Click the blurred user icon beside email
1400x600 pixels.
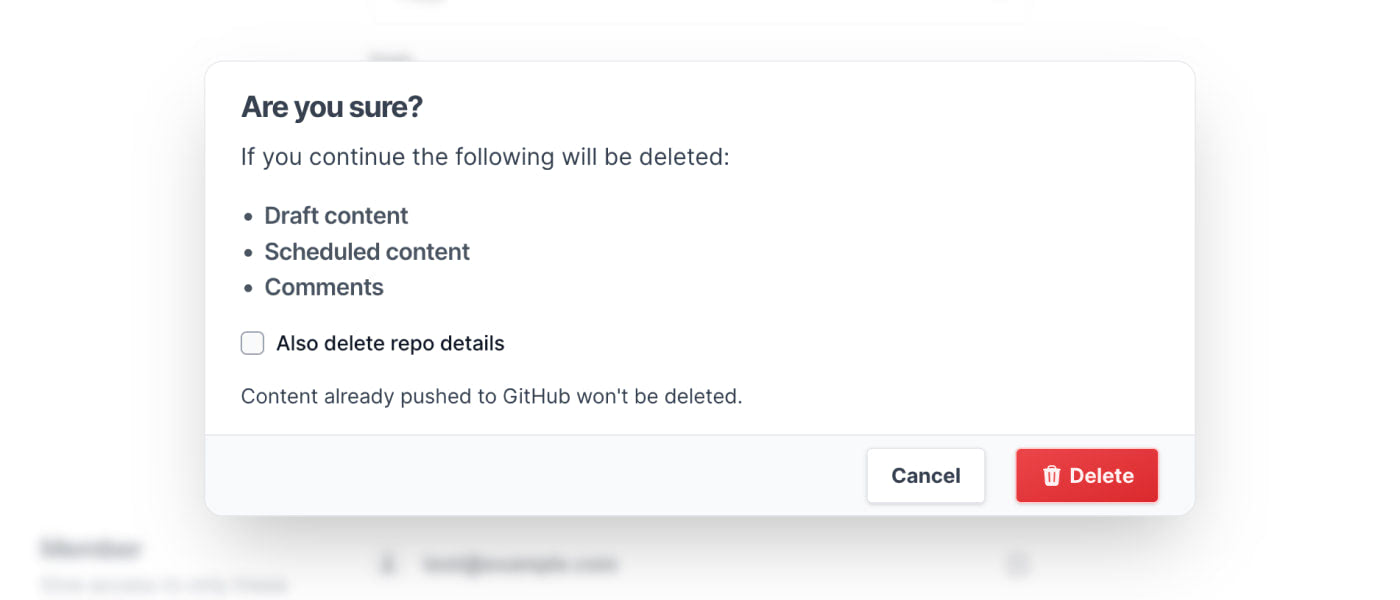(x=388, y=564)
